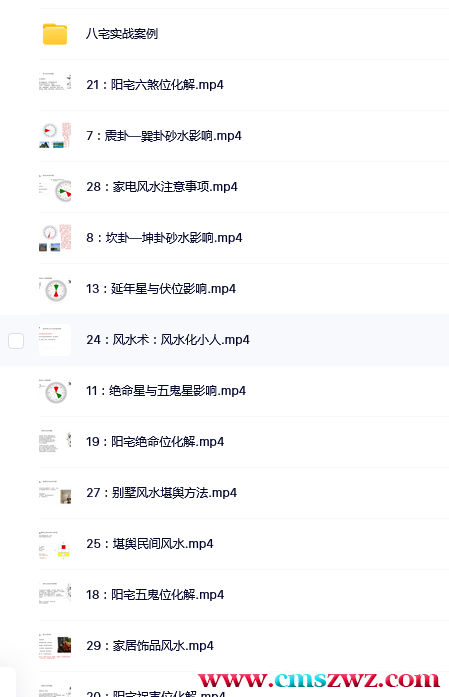Click compass thumbnail of 13：延年星与伏位影响.mp4

pyautogui.click(x=55, y=289)
